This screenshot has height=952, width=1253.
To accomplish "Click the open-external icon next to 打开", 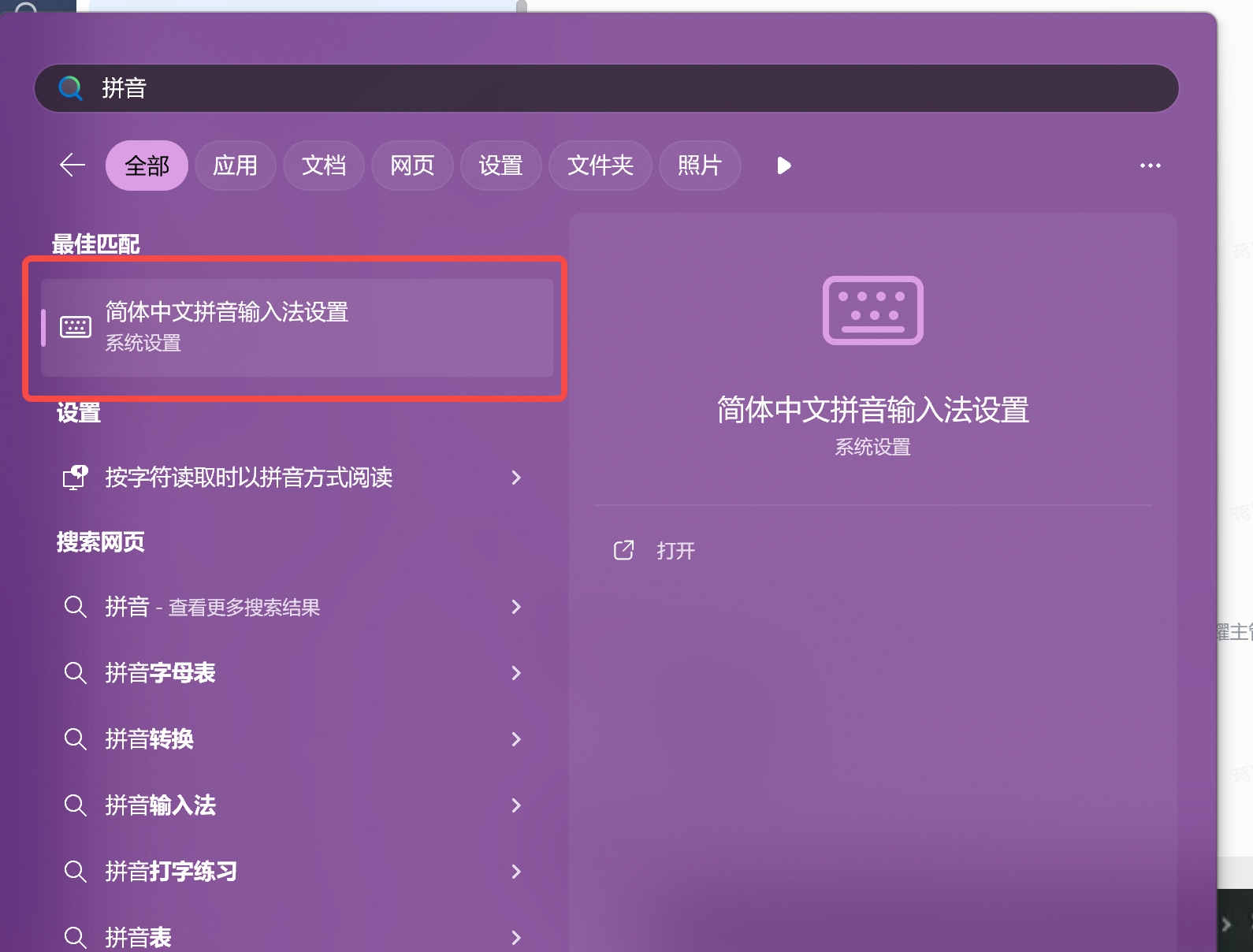I will (x=623, y=550).
